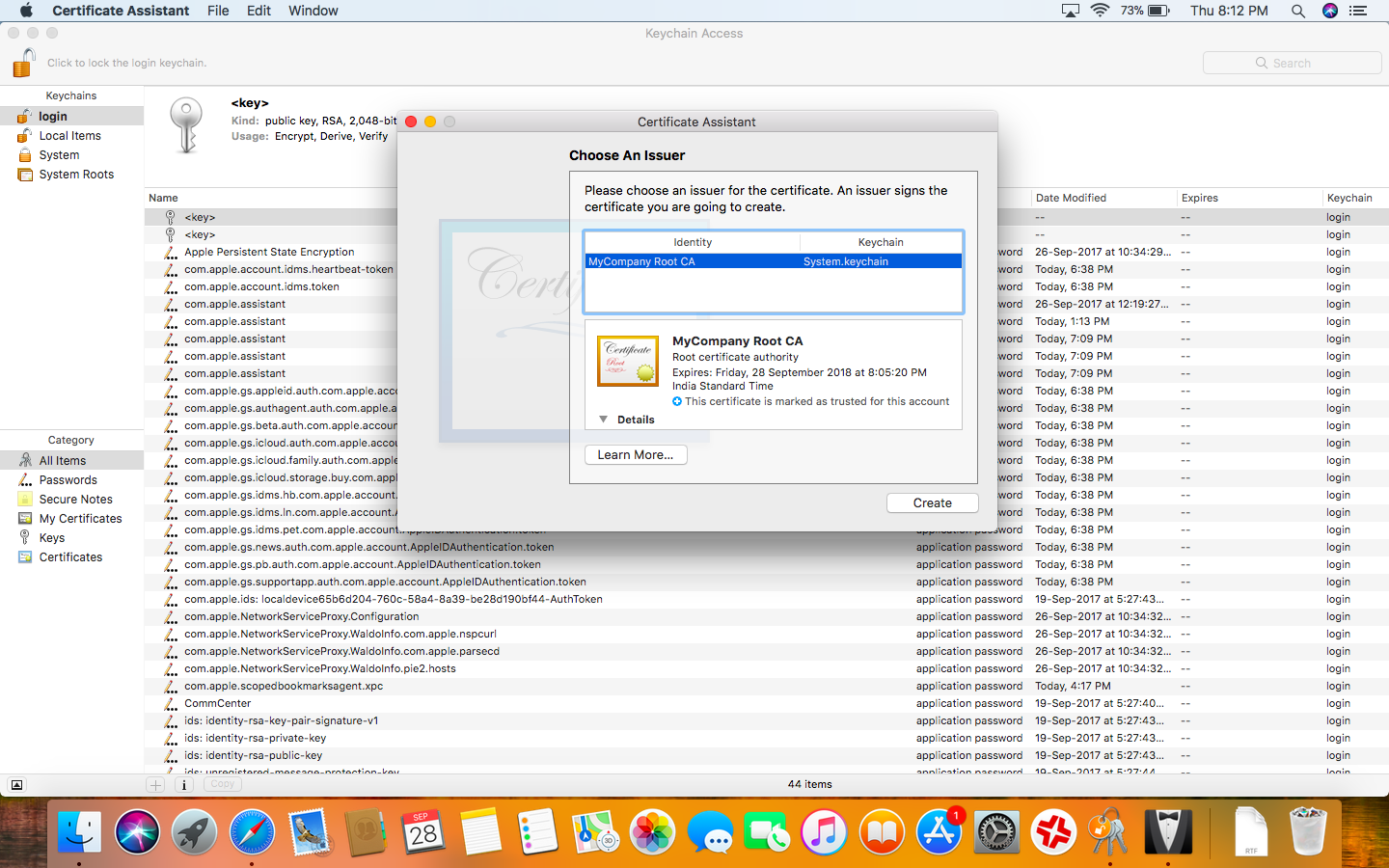
Task: Open iTunes music note icon in Dock
Action: 825,831
